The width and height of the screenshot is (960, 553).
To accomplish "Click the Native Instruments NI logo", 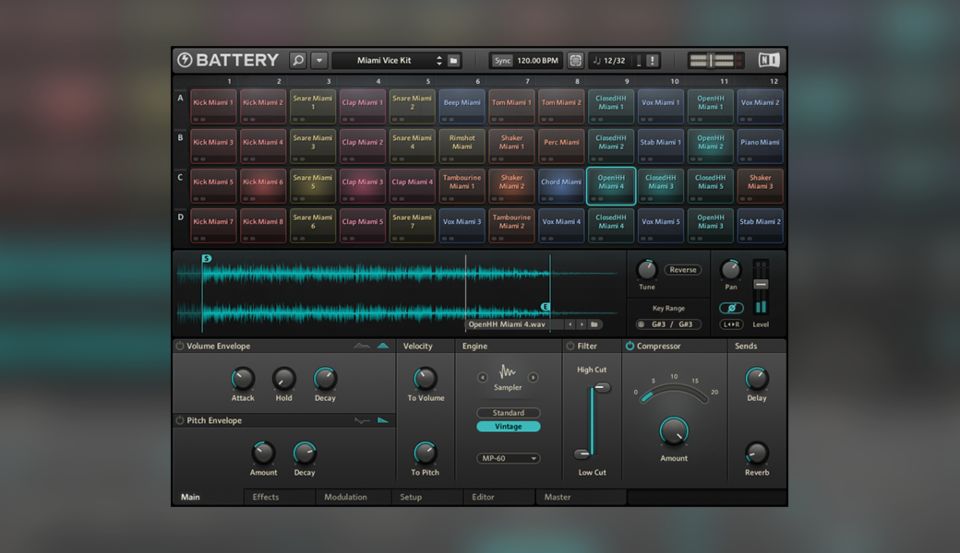I will [x=768, y=60].
